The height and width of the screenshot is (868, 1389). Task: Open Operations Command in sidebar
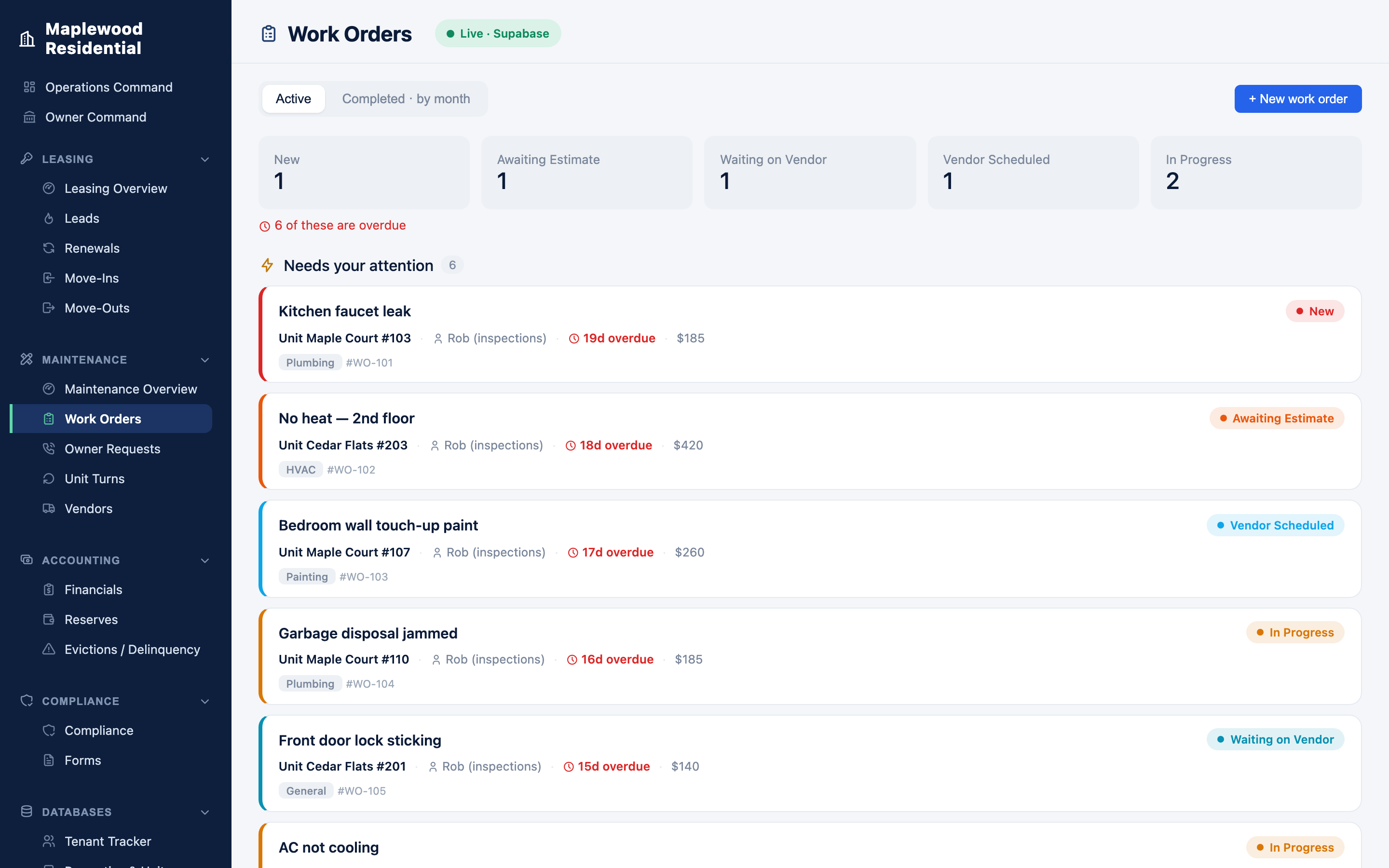[111, 87]
